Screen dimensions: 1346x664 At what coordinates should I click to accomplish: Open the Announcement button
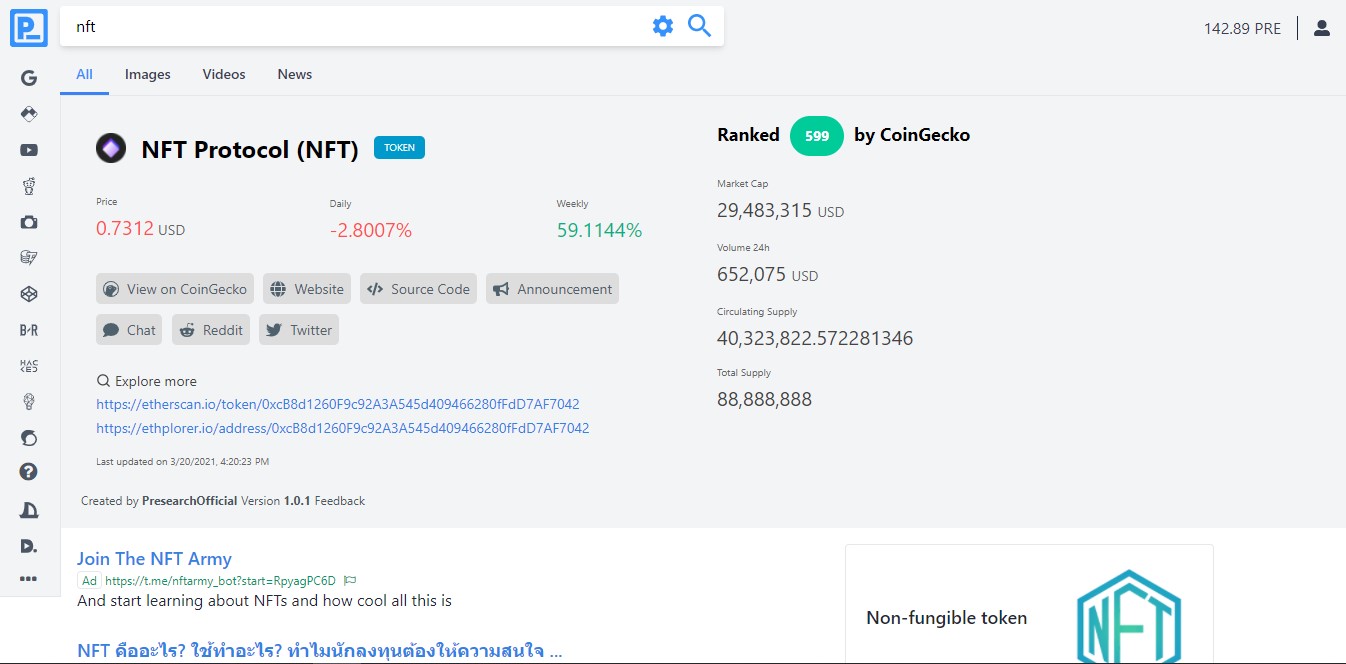coord(552,289)
